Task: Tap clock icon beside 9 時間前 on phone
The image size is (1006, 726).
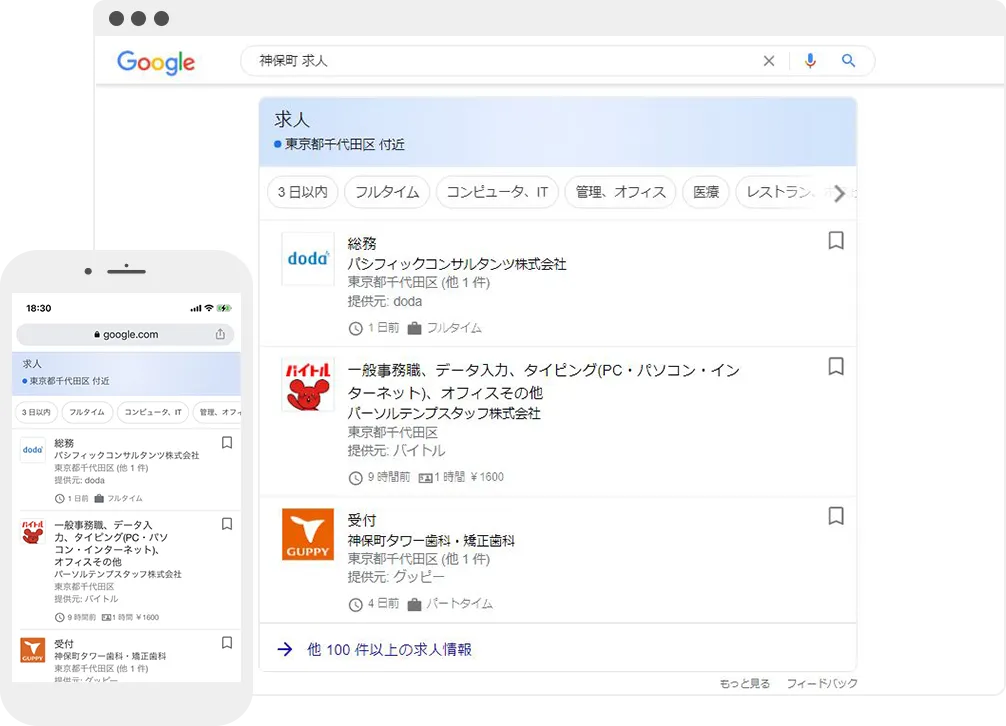Action: click(60, 618)
